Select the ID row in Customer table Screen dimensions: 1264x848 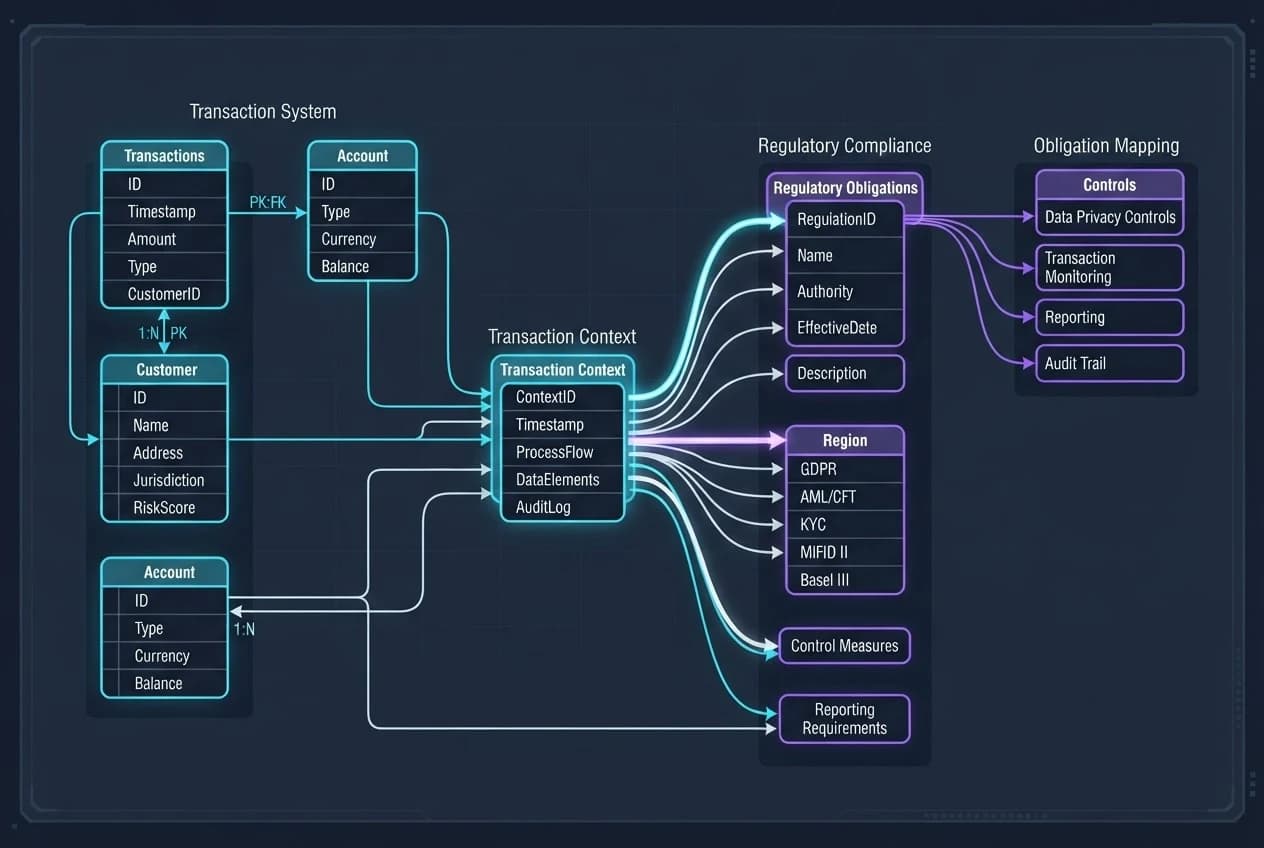[165, 398]
